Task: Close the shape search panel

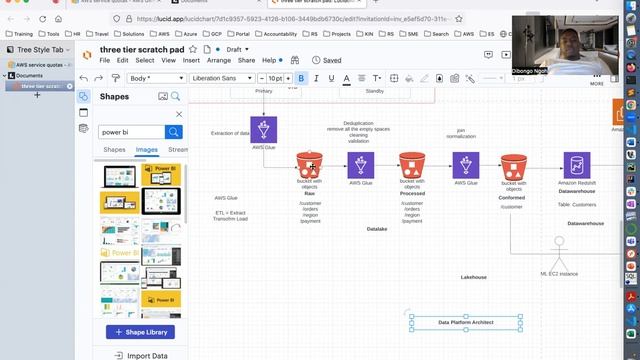Action: pyautogui.click(x=179, y=114)
